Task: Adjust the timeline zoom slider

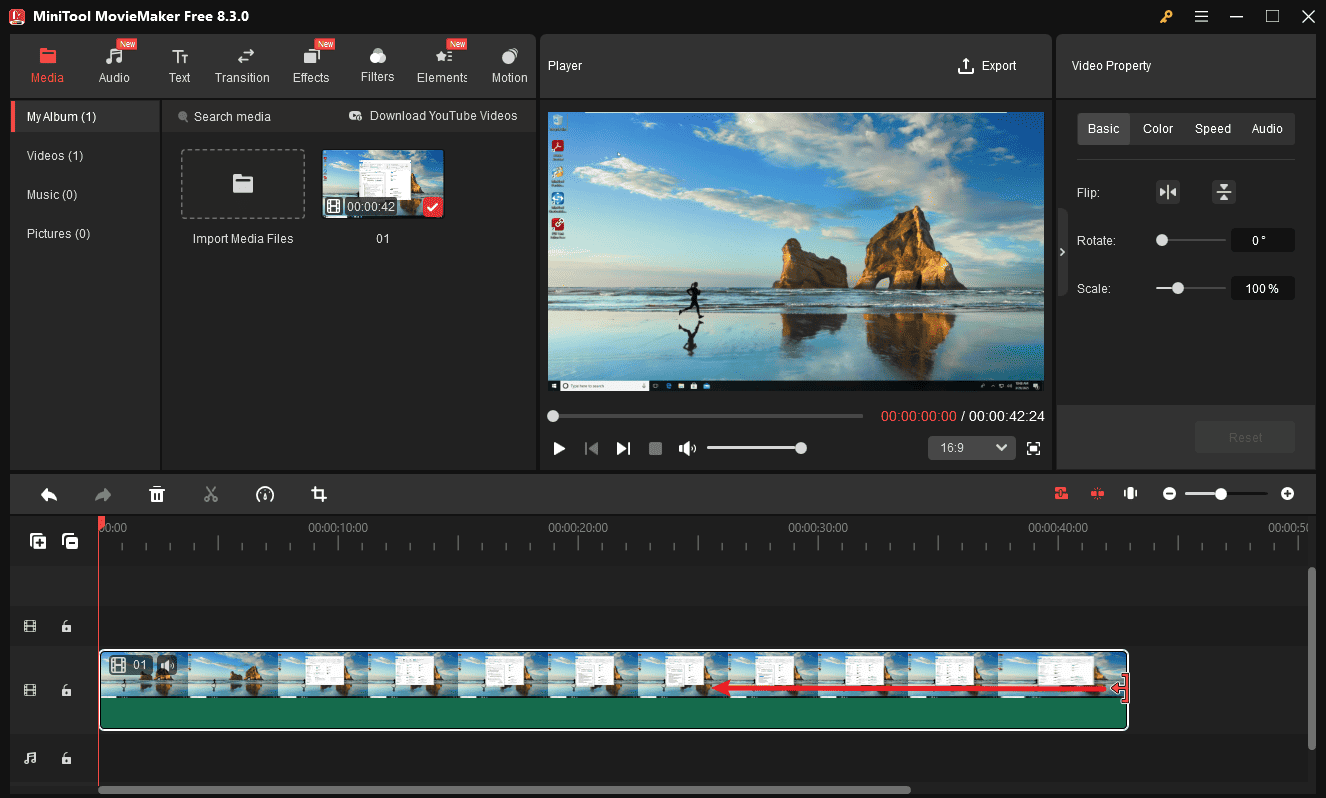Action: pos(1226,494)
